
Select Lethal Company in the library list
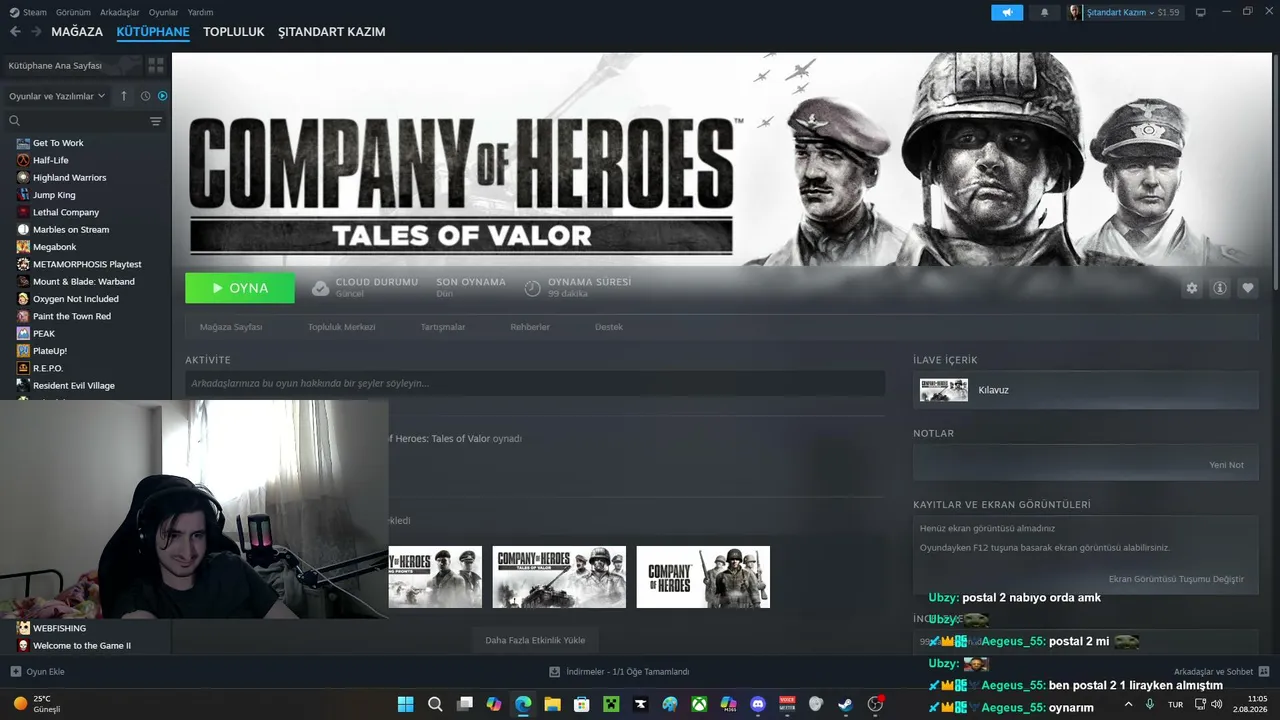tap(66, 212)
